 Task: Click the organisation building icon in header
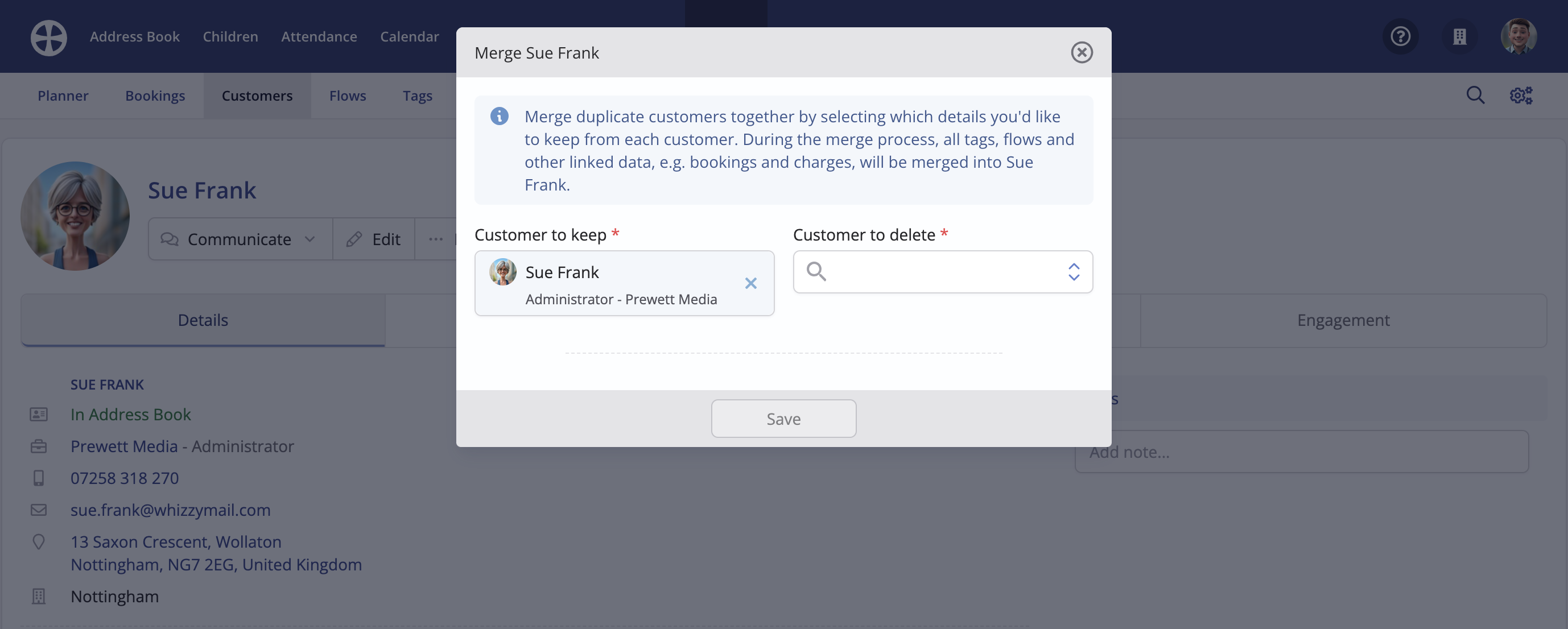tap(1460, 36)
